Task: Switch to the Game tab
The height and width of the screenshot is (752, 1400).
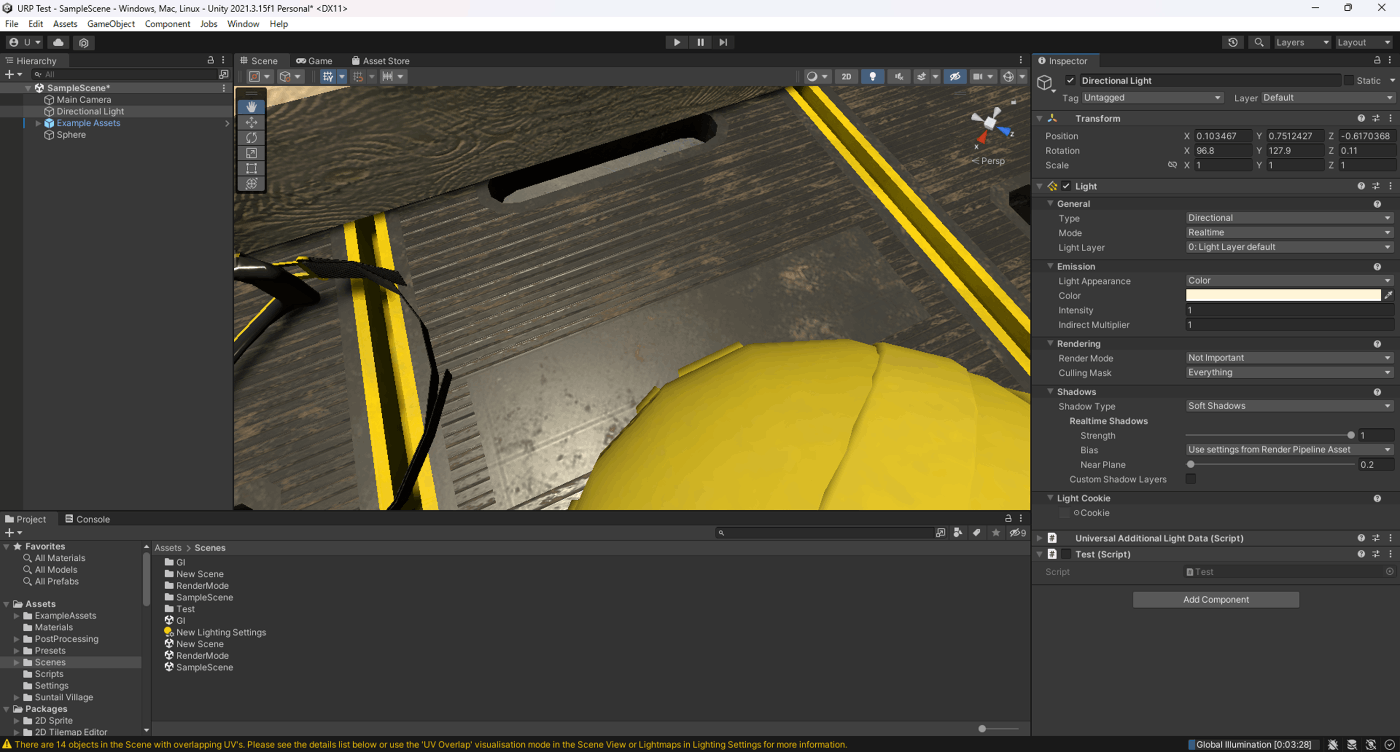Action: (314, 61)
